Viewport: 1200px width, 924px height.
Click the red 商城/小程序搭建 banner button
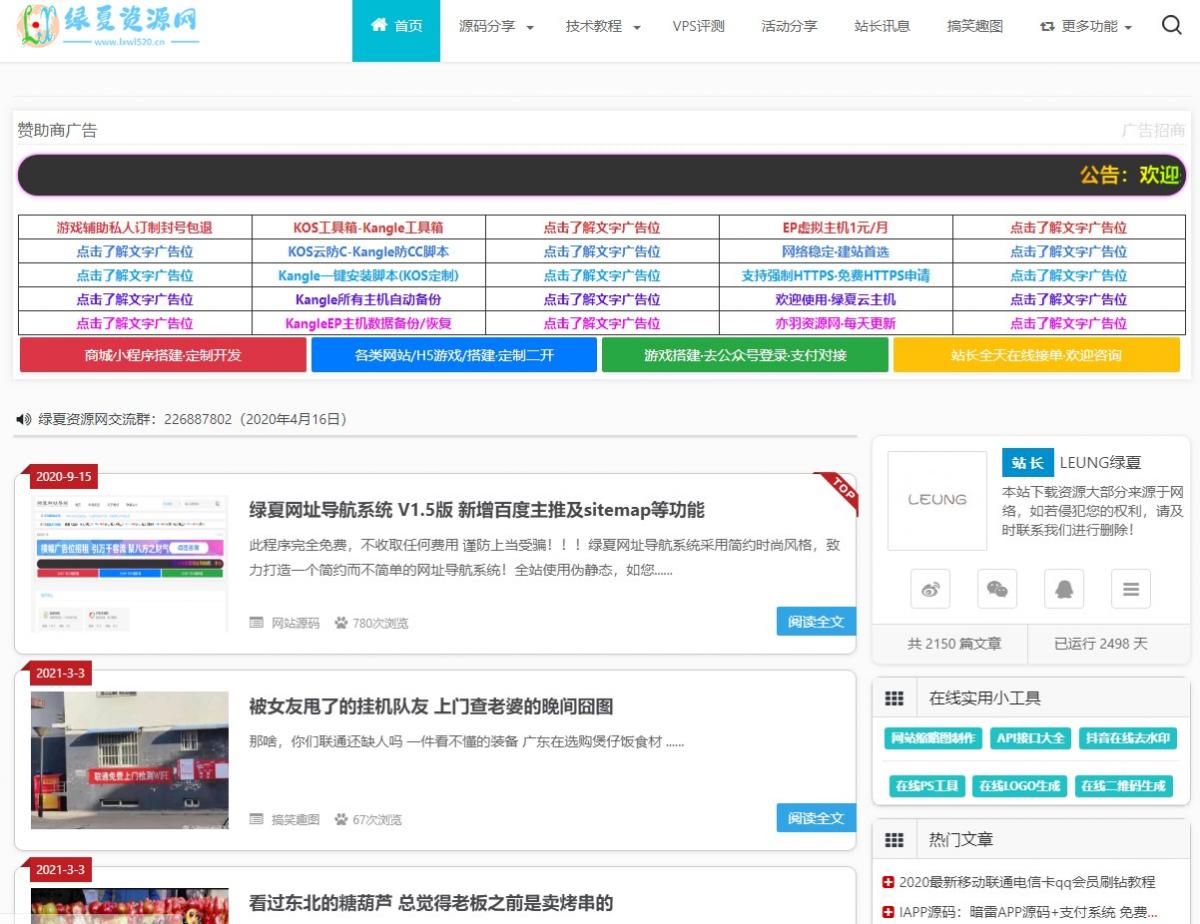[x=163, y=355]
